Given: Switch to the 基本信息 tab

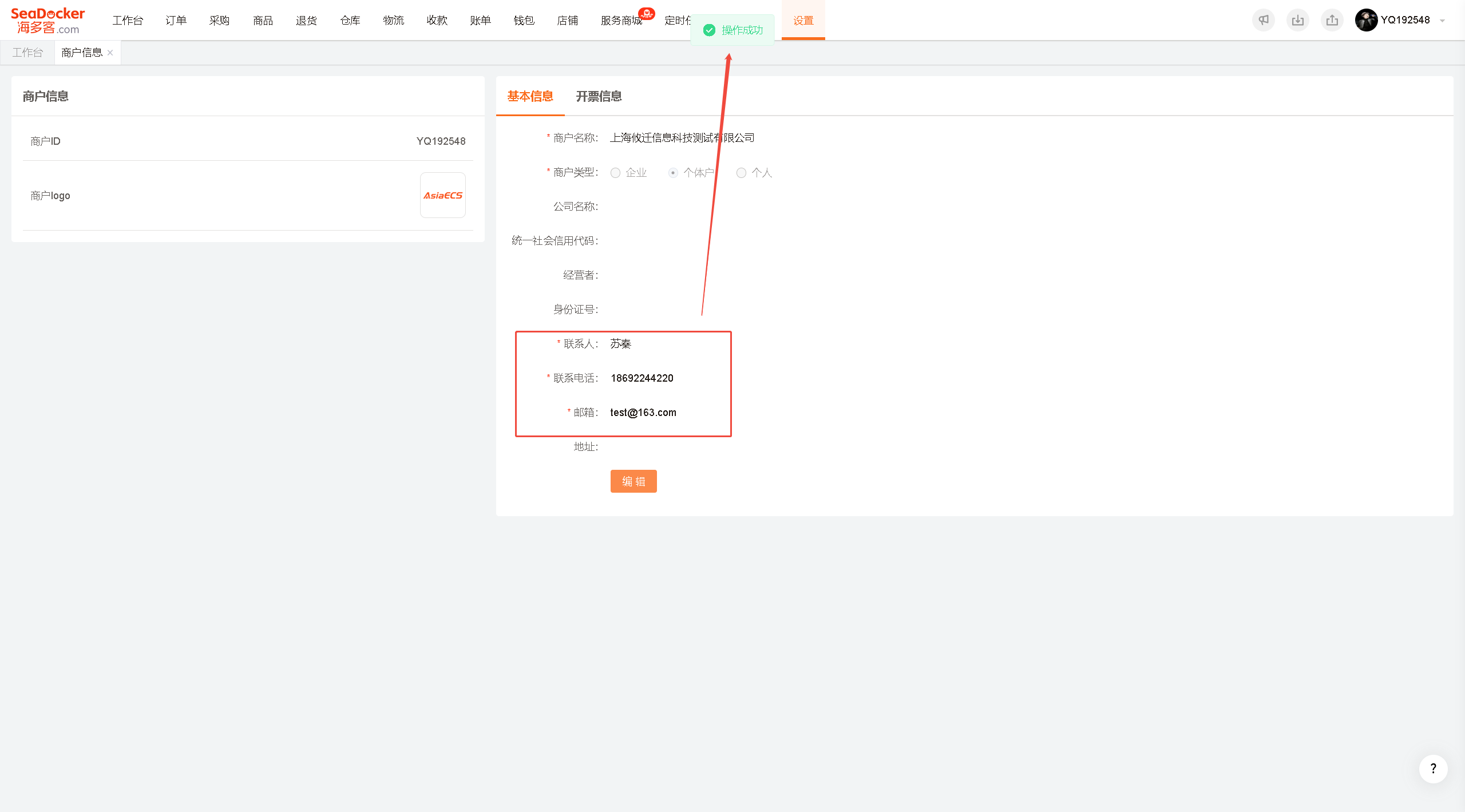Looking at the screenshot, I should (530, 96).
